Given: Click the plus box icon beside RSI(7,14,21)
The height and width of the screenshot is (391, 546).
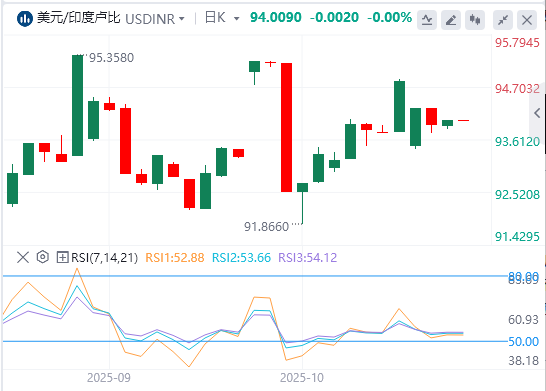Looking at the screenshot, I should [x=62, y=258].
